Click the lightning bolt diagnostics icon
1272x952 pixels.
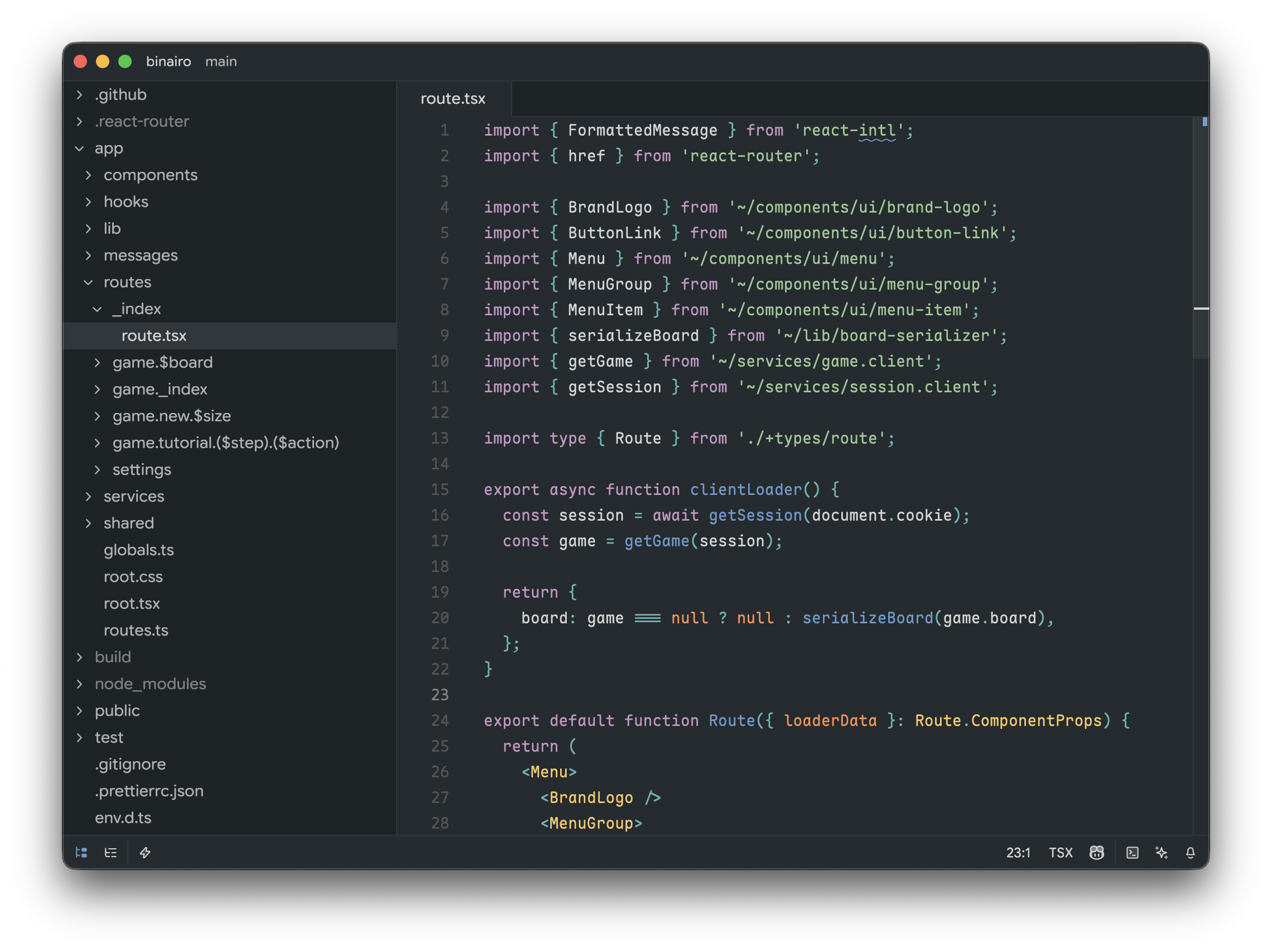[x=145, y=853]
